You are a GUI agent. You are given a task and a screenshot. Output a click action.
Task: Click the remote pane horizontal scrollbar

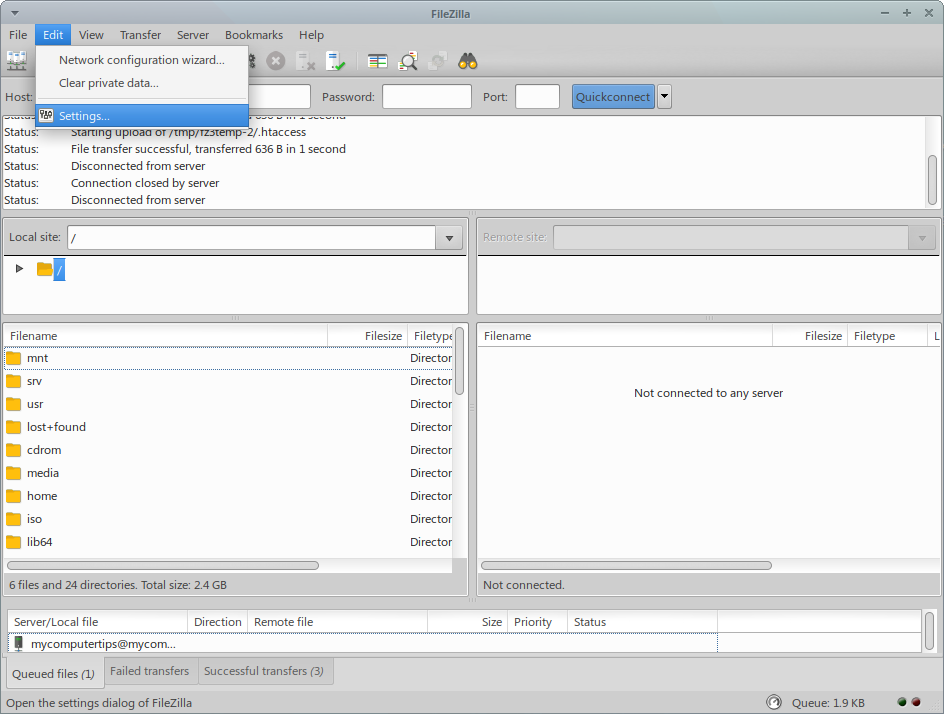[x=626, y=565]
